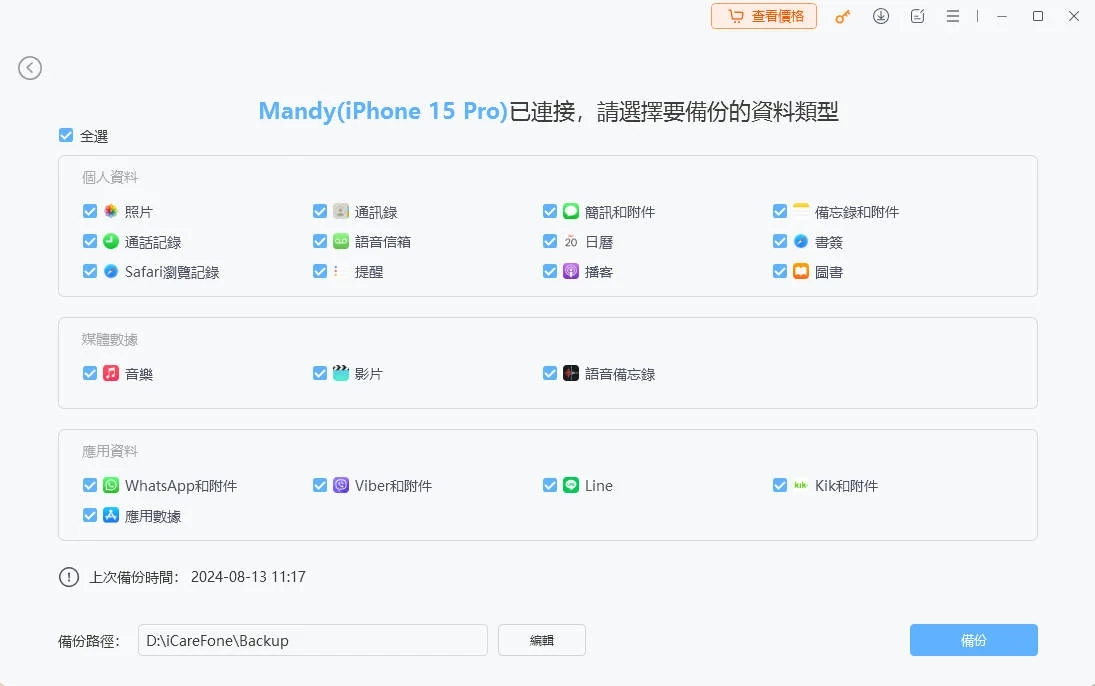Screen dimensions: 1095x686
Task: Click the 語音信箱 label
Action: click(x=383, y=242)
